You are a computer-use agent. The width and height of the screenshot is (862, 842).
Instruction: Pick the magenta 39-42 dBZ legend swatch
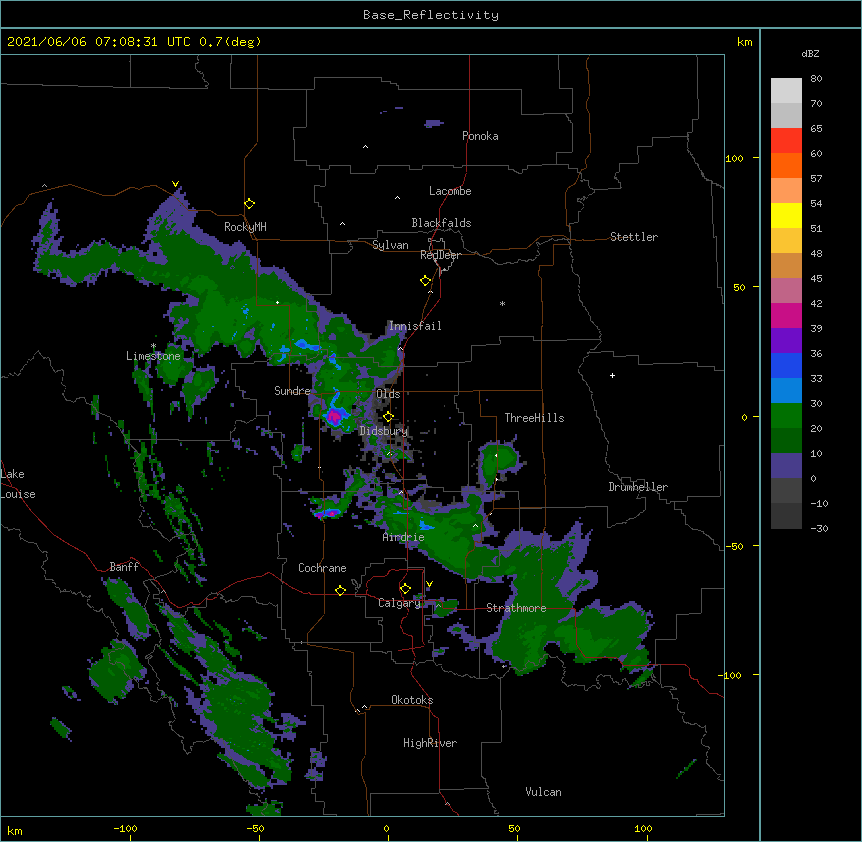point(786,316)
